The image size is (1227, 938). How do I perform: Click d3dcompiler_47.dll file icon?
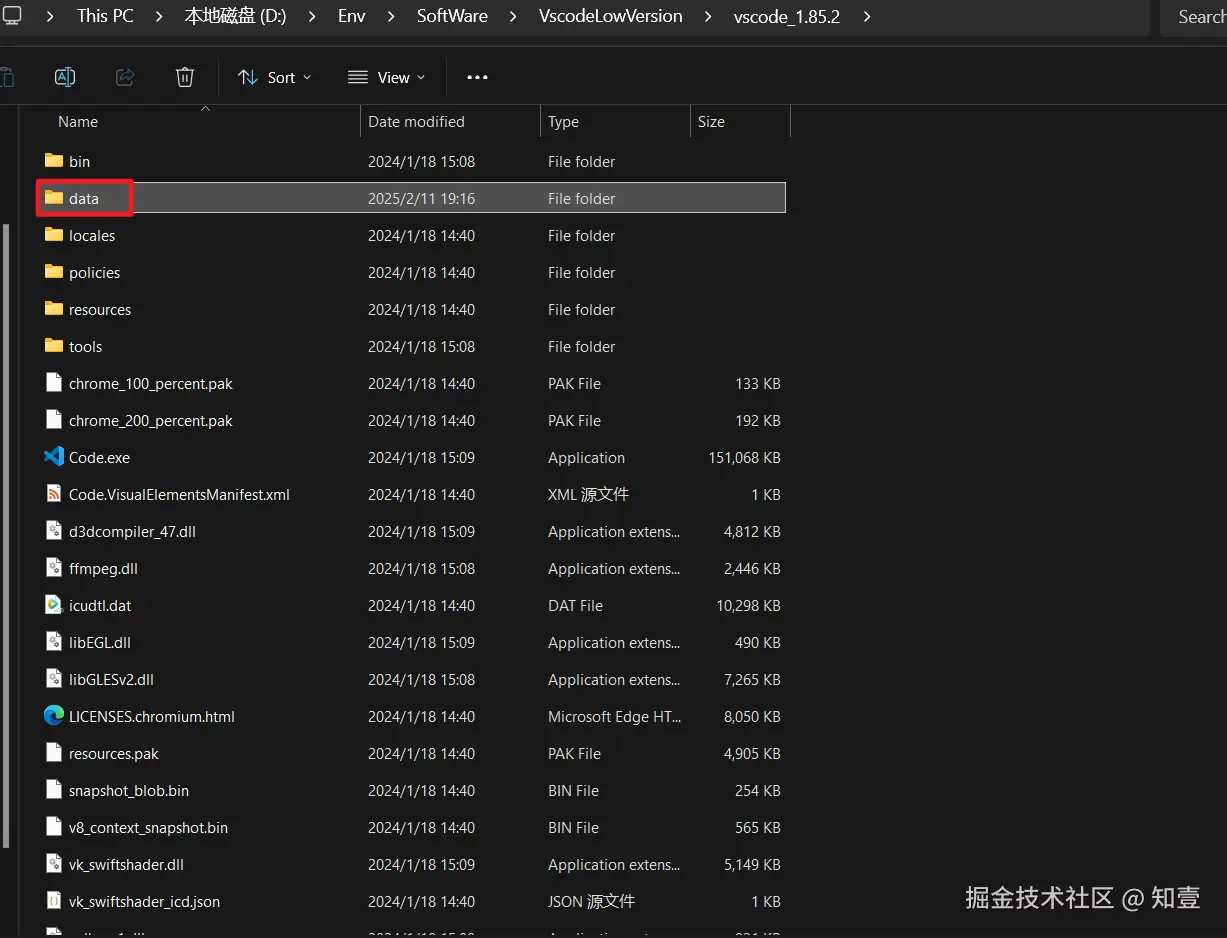click(54, 531)
